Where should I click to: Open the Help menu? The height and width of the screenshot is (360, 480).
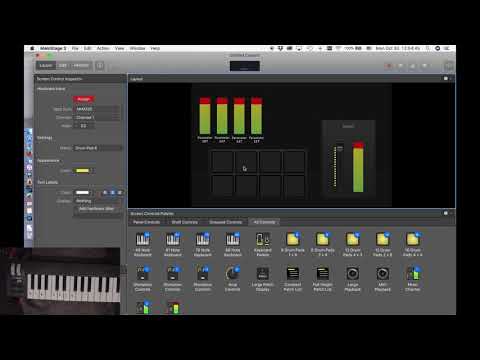pos(155,48)
